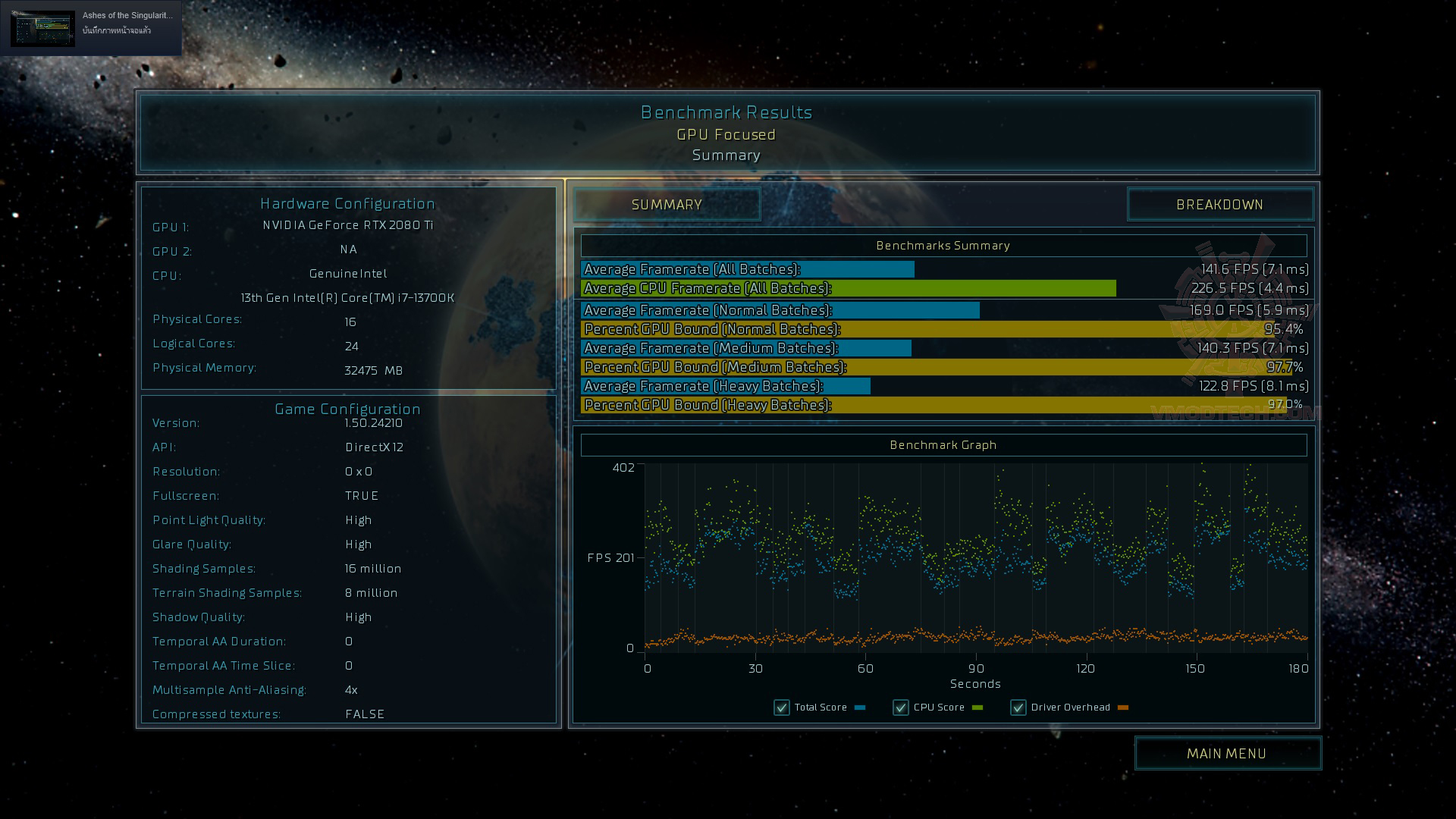Screen dimensions: 1456x819
Task: Click the Hardware Configuration panel heading
Action: pos(348,203)
